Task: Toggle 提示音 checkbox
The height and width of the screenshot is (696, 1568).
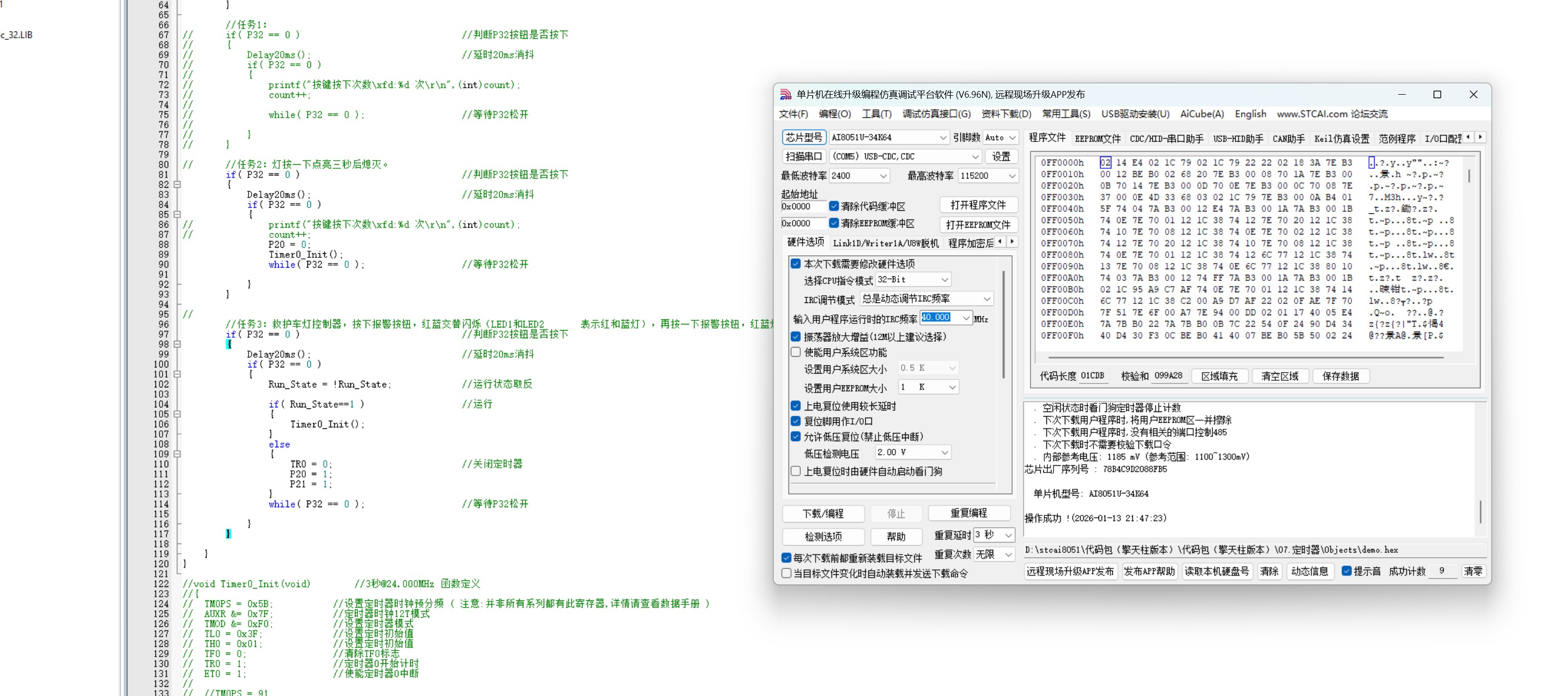Action: click(x=1347, y=571)
